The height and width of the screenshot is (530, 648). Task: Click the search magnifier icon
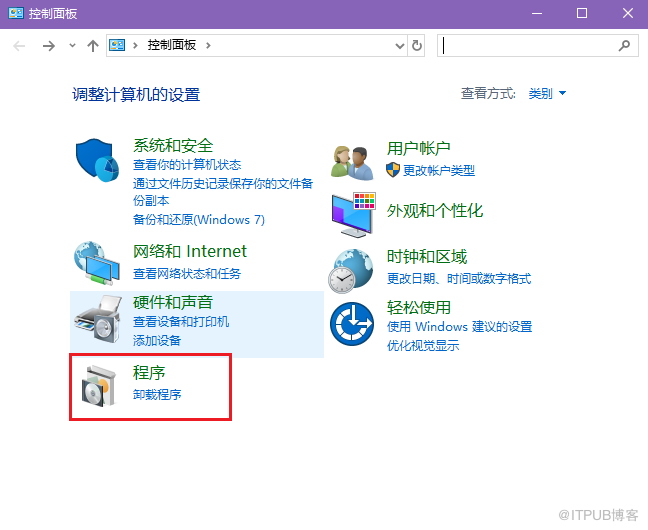point(624,45)
